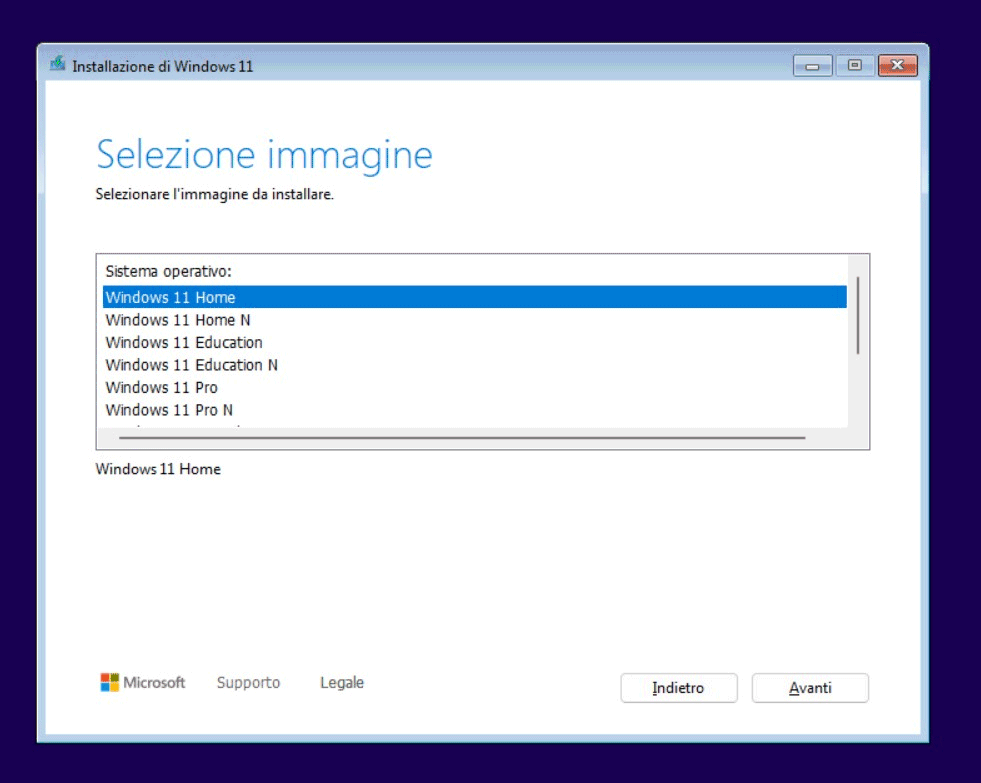Click the horizontal scrollbar under the list

coord(460,437)
